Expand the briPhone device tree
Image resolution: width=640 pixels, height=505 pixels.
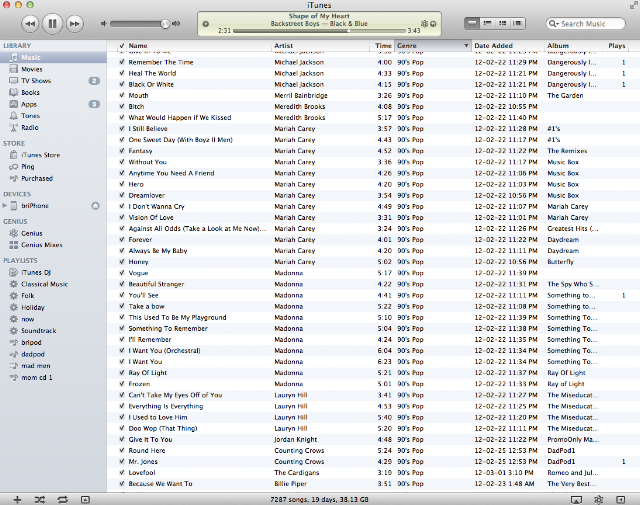(x=4, y=205)
